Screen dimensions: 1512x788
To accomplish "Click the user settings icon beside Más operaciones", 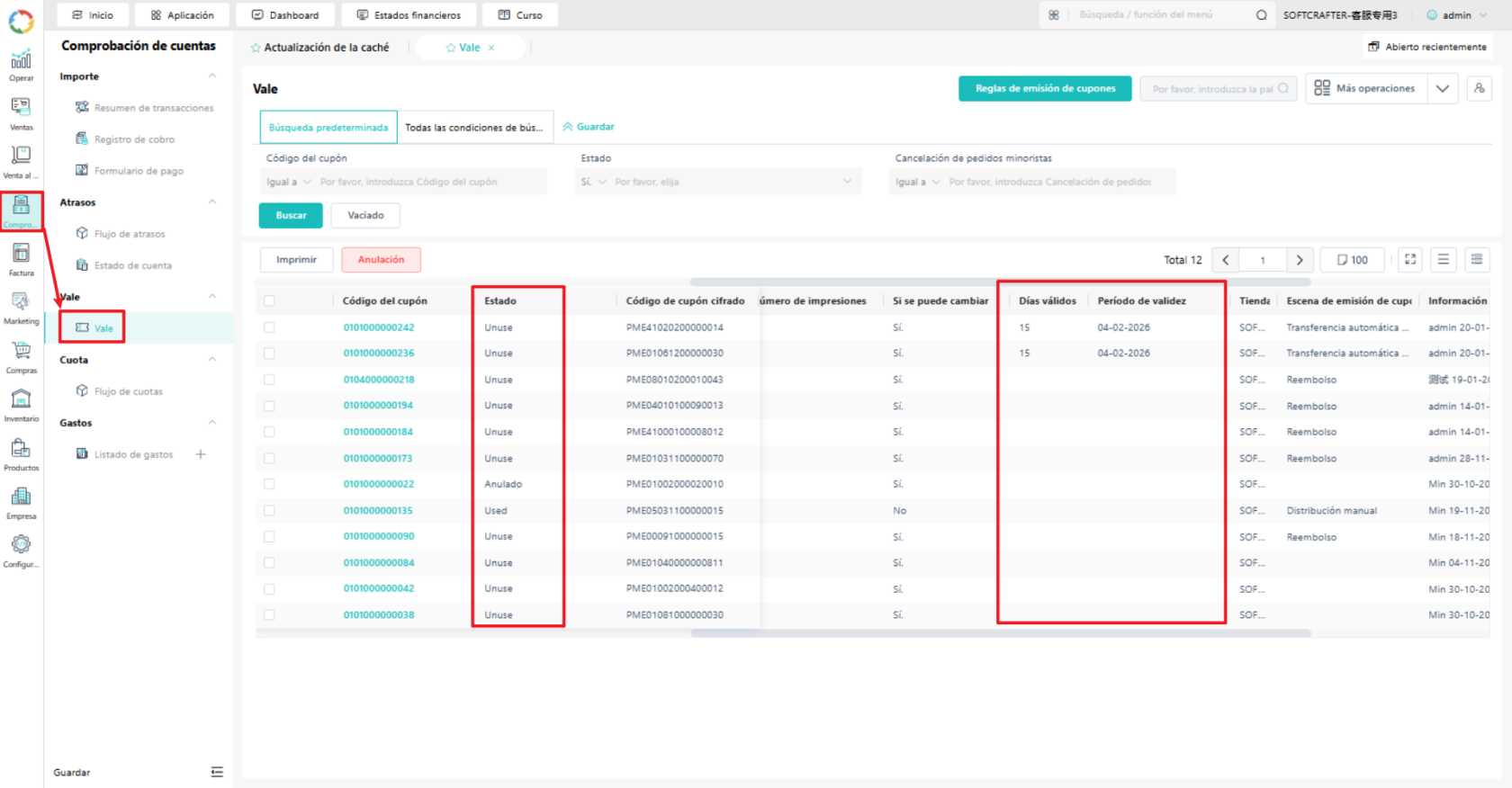I will point(1480,88).
